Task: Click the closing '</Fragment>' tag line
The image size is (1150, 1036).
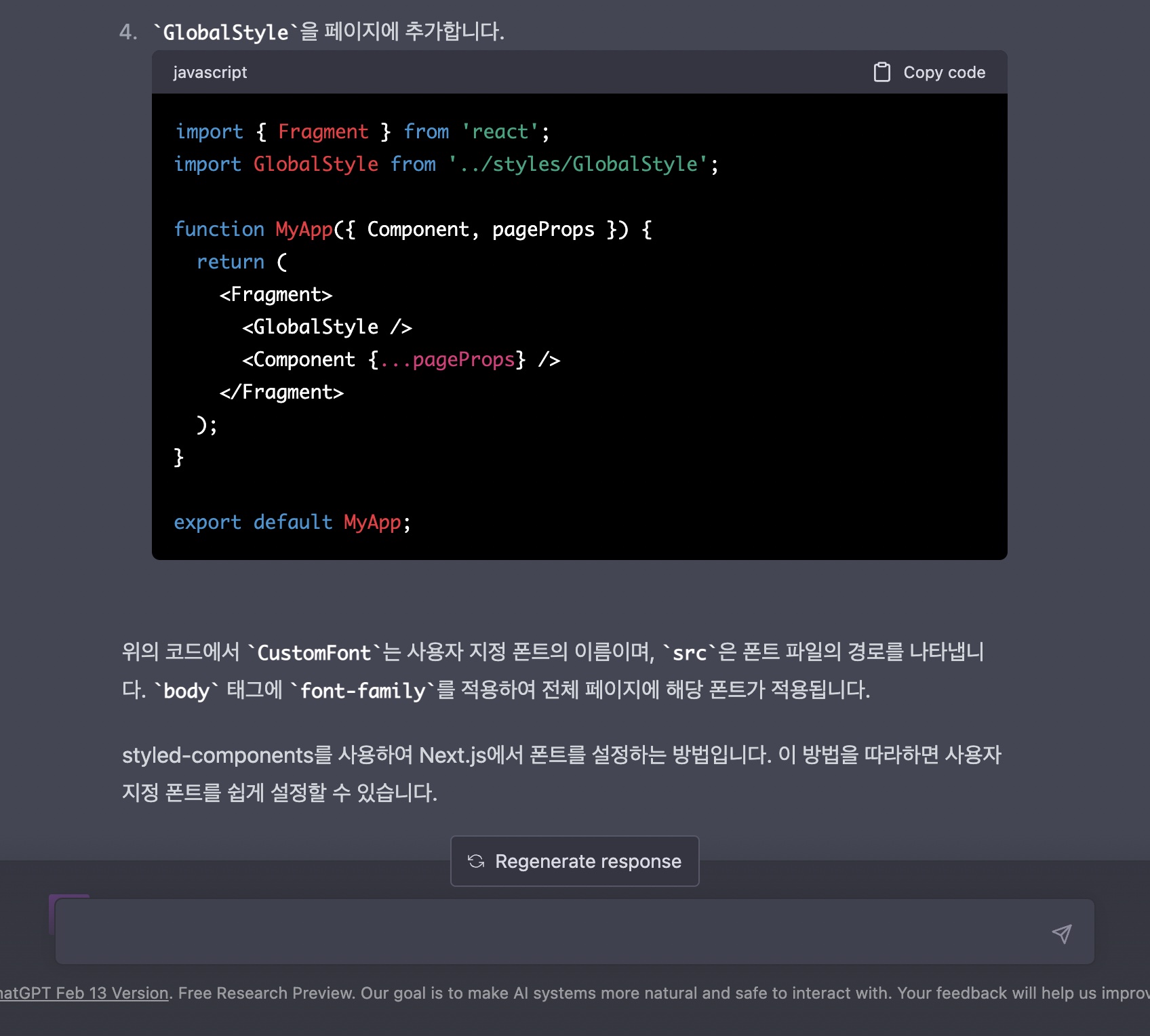Action: click(x=281, y=392)
